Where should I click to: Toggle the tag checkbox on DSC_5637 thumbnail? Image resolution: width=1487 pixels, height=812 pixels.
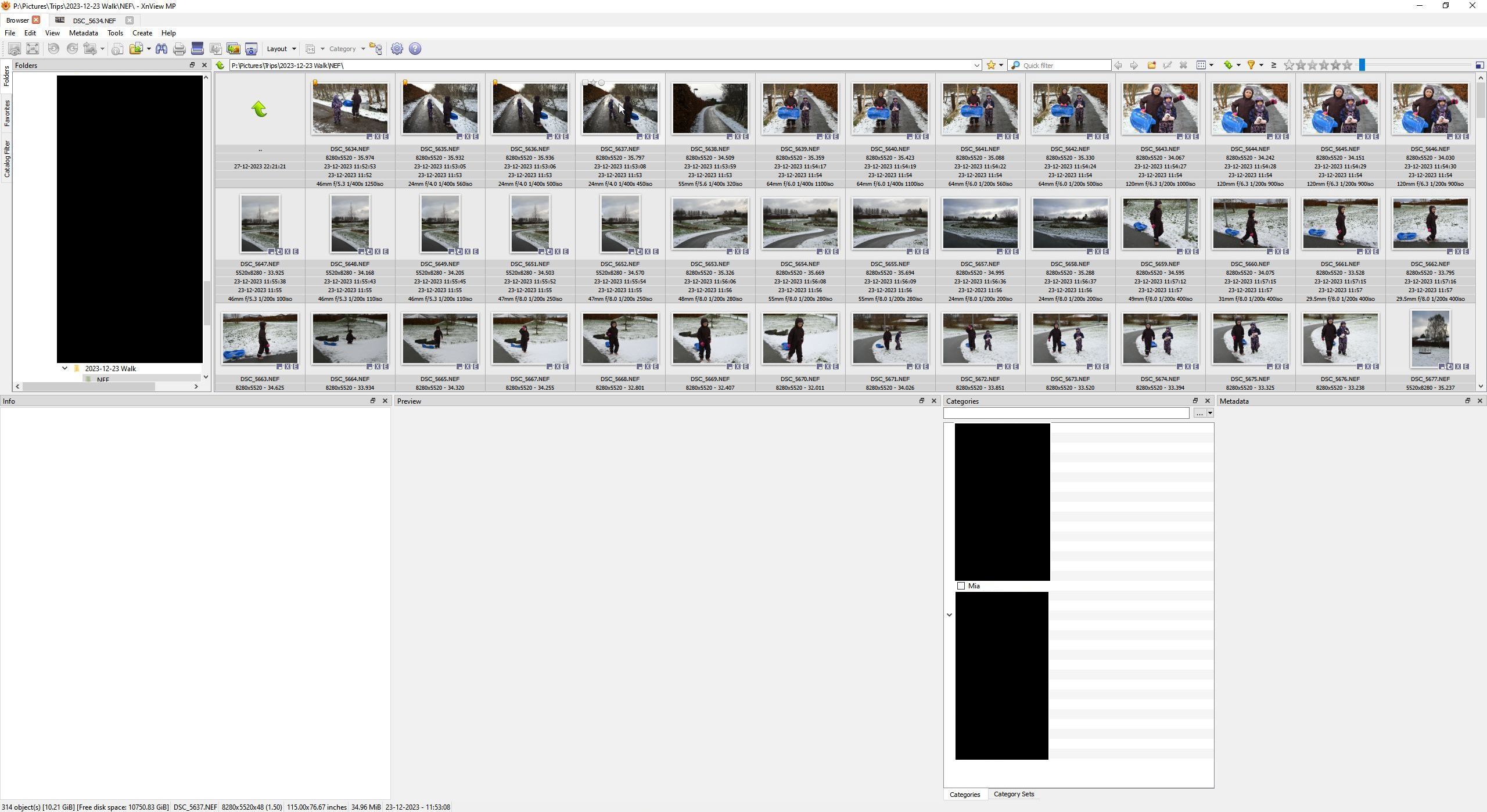coord(585,83)
